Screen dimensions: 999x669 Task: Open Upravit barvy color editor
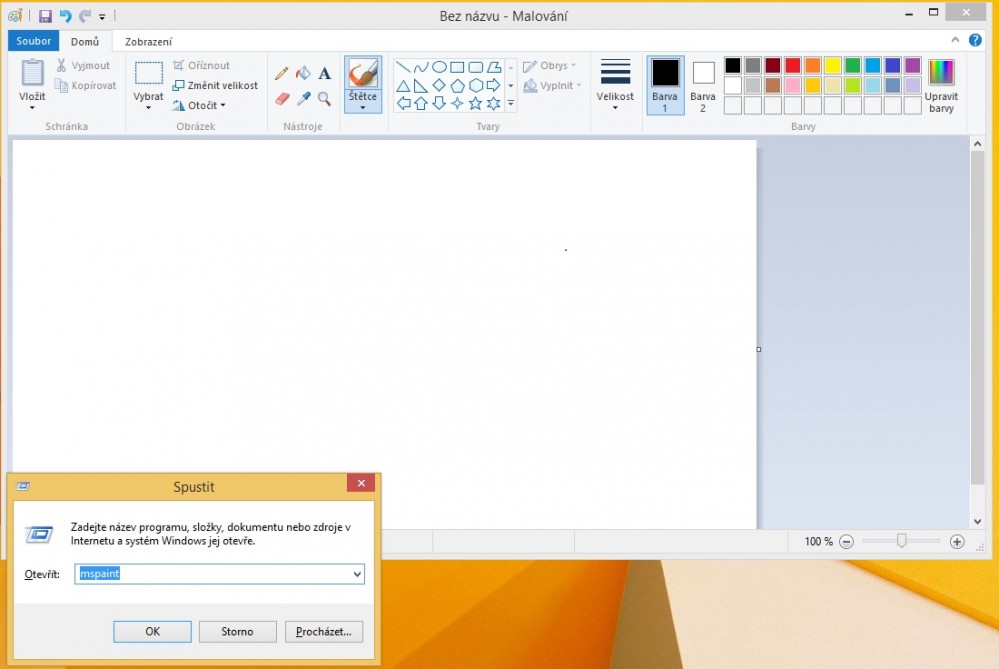click(x=940, y=86)
